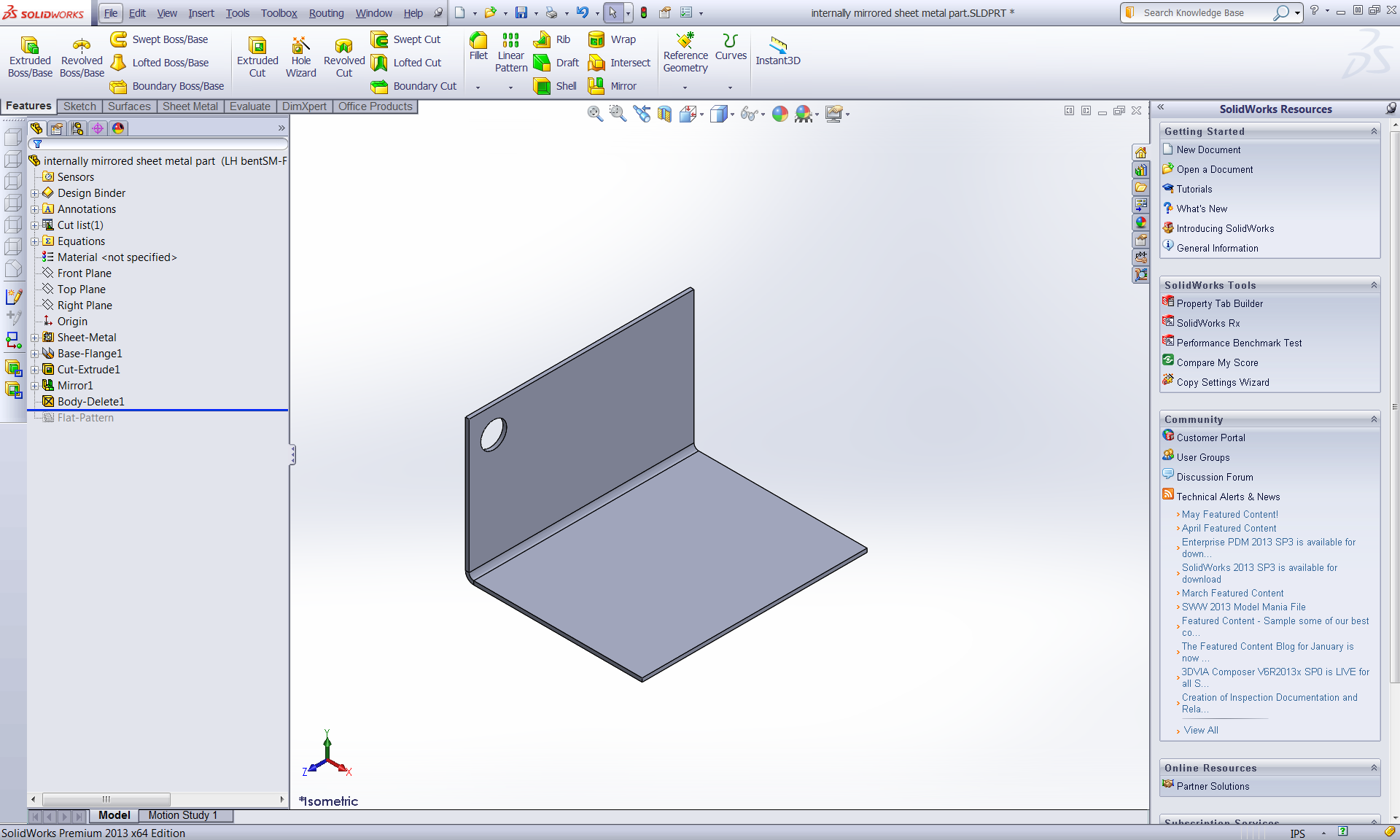Expand the Design Binder node

(34, 193)
